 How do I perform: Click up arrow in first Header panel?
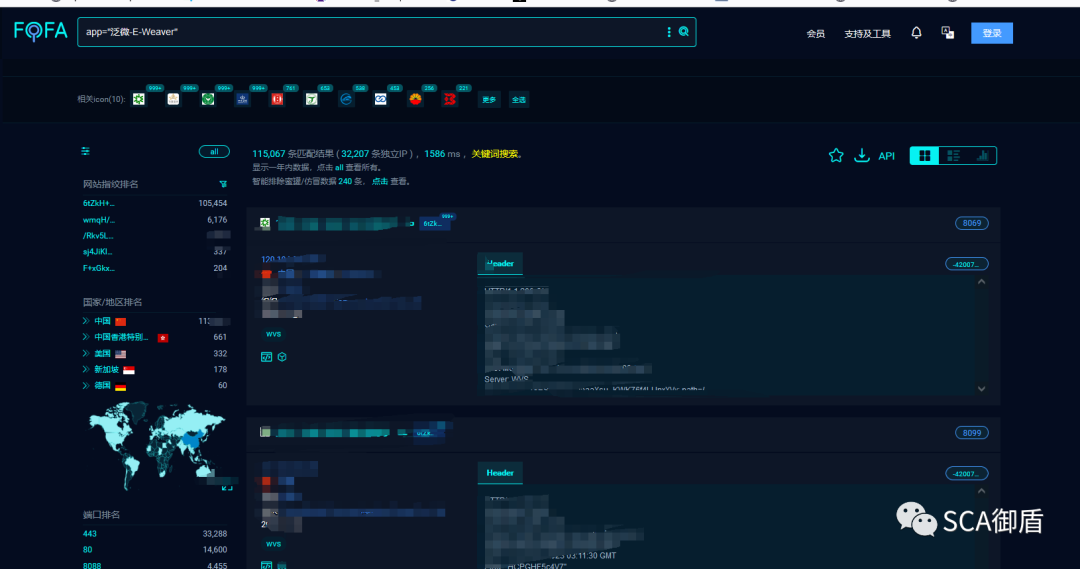point(982,282)
